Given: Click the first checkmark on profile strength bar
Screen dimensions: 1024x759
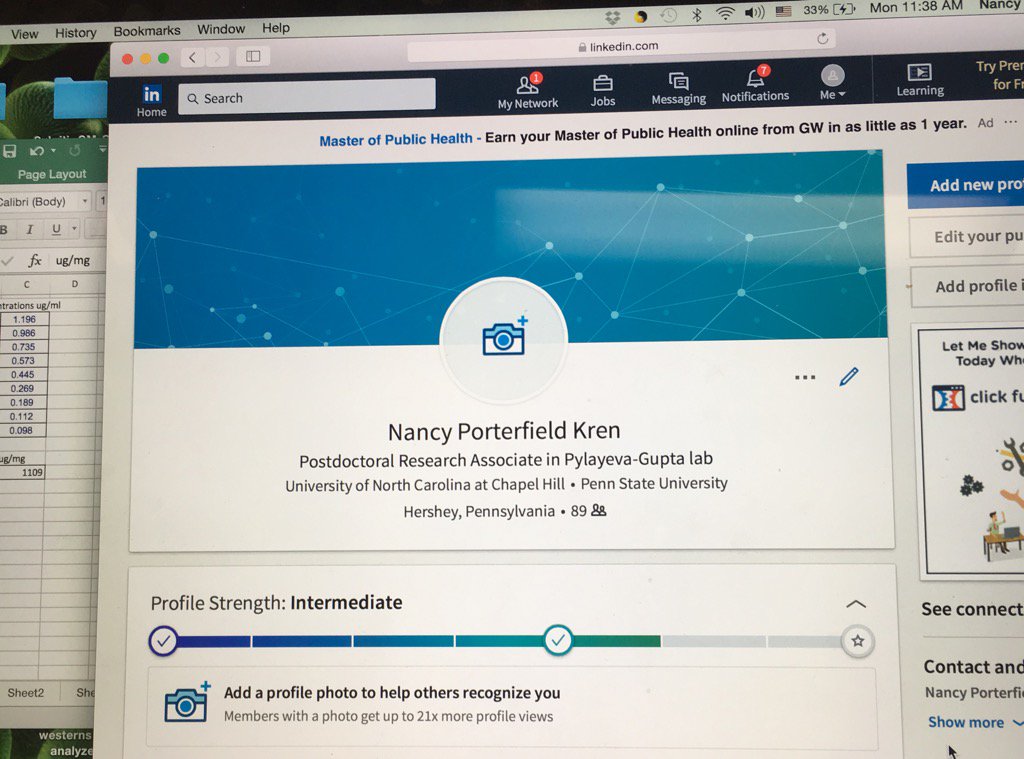Looking at the screenshot, I should pos(163,641).
